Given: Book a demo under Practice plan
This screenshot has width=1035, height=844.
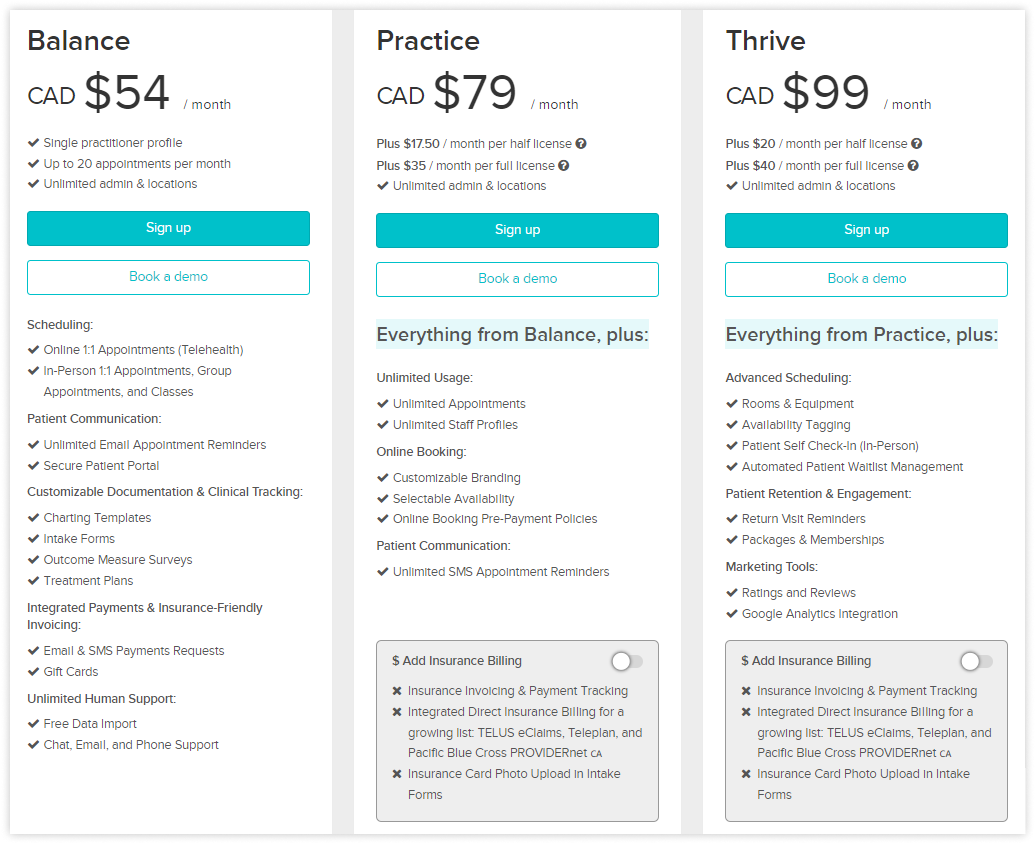Looking at the screenshot, I should click(x=518, y=279).
